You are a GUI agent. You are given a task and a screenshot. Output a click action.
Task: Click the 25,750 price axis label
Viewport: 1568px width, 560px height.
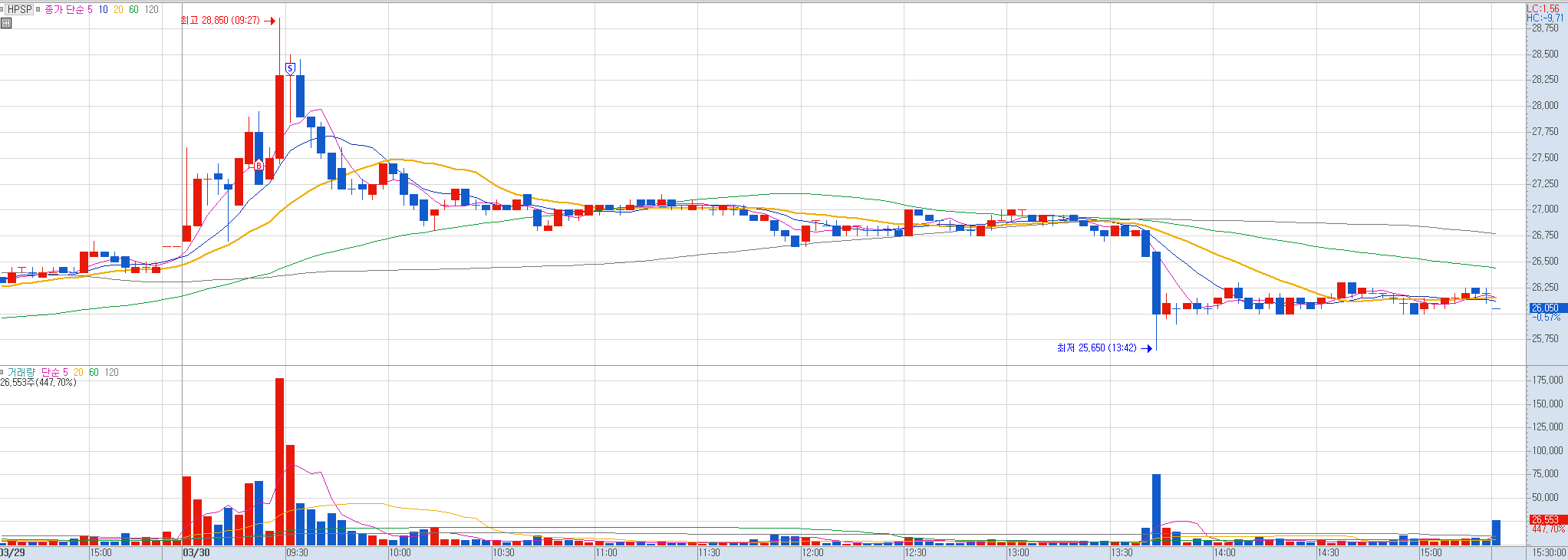tap(1545, 338)
